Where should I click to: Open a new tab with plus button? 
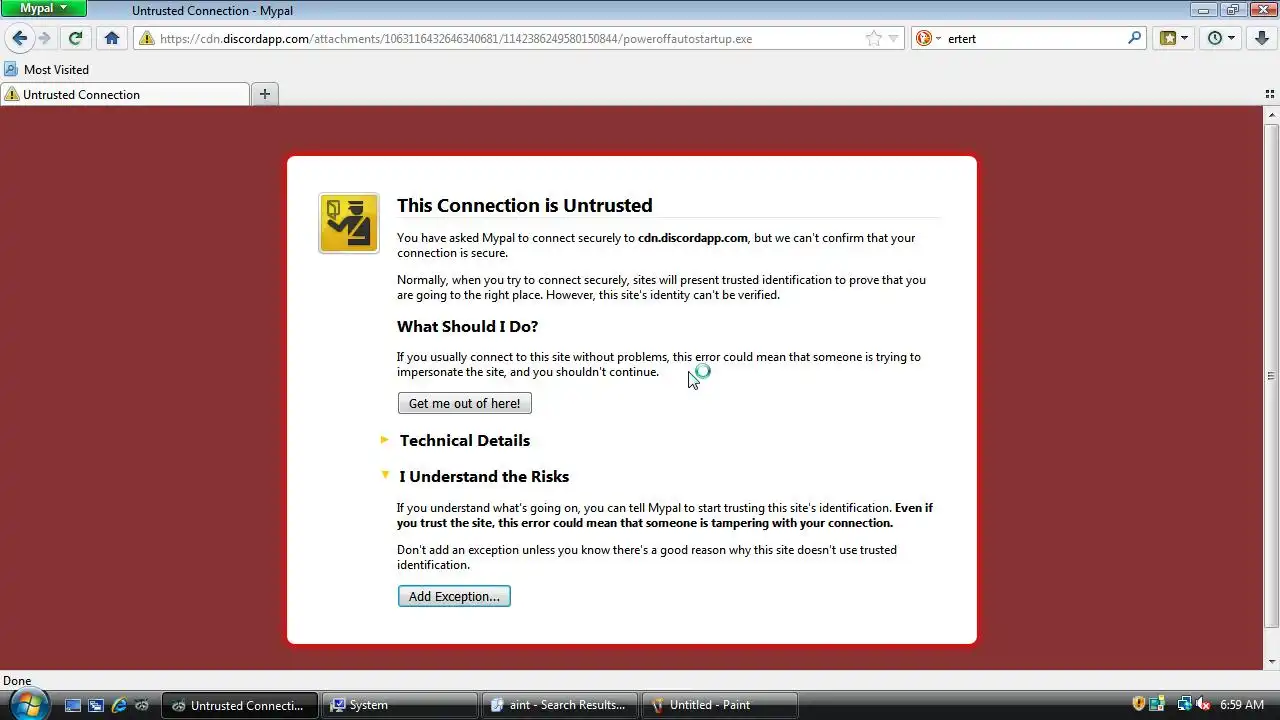(265, 94)
